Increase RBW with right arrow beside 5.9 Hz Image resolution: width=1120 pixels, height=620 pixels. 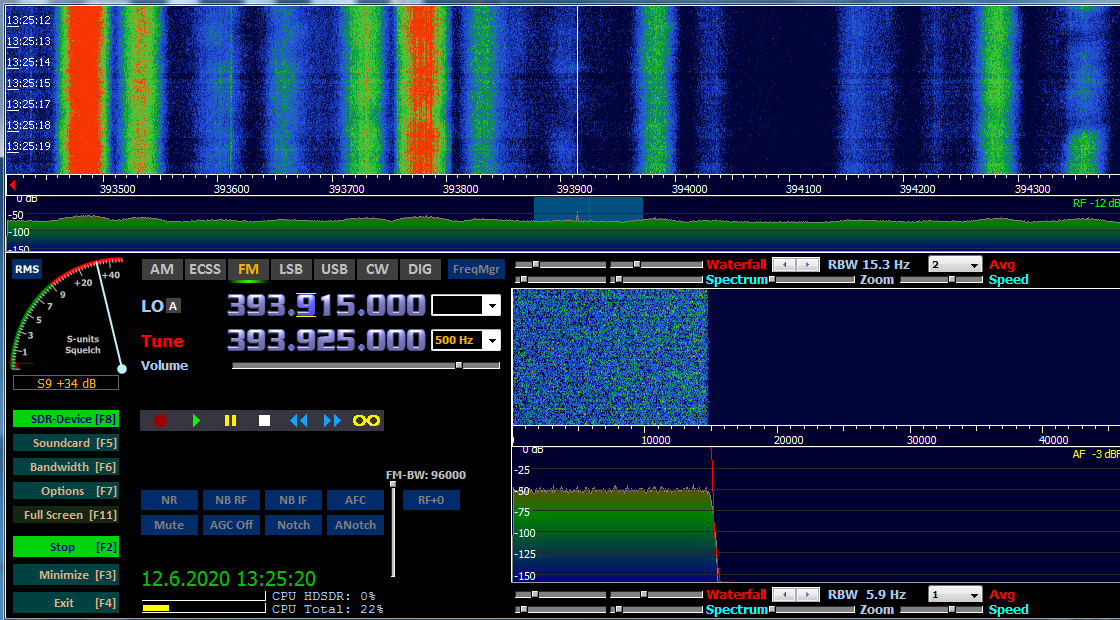[808, 594]
